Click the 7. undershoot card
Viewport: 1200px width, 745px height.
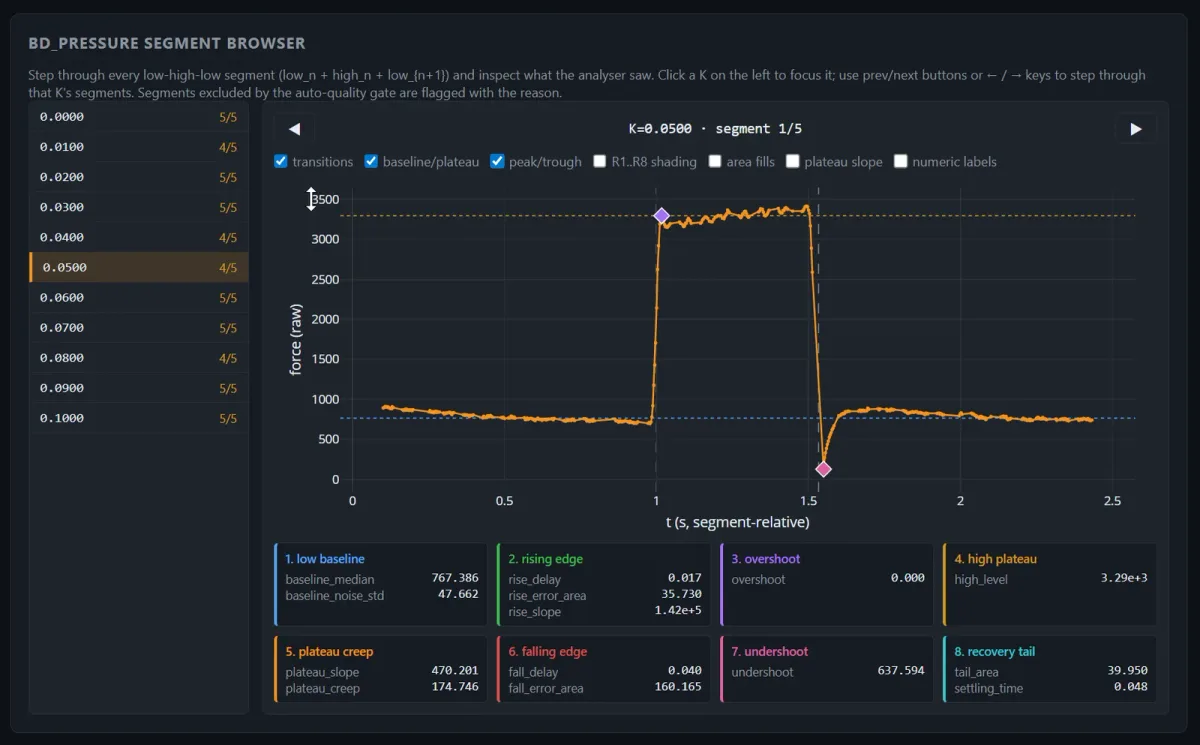[827, 669]
